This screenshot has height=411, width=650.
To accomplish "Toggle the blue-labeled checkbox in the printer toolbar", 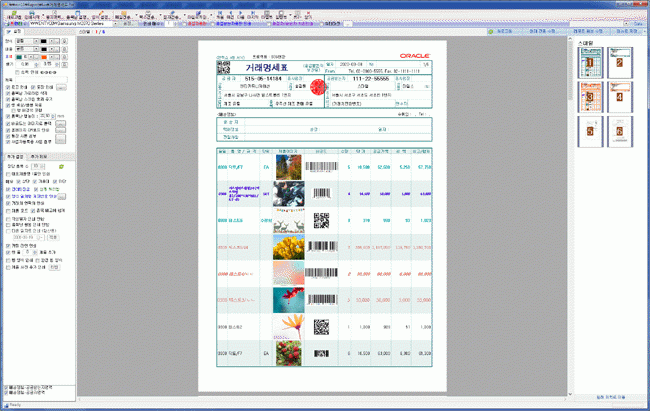I will (x=212, y=24).
